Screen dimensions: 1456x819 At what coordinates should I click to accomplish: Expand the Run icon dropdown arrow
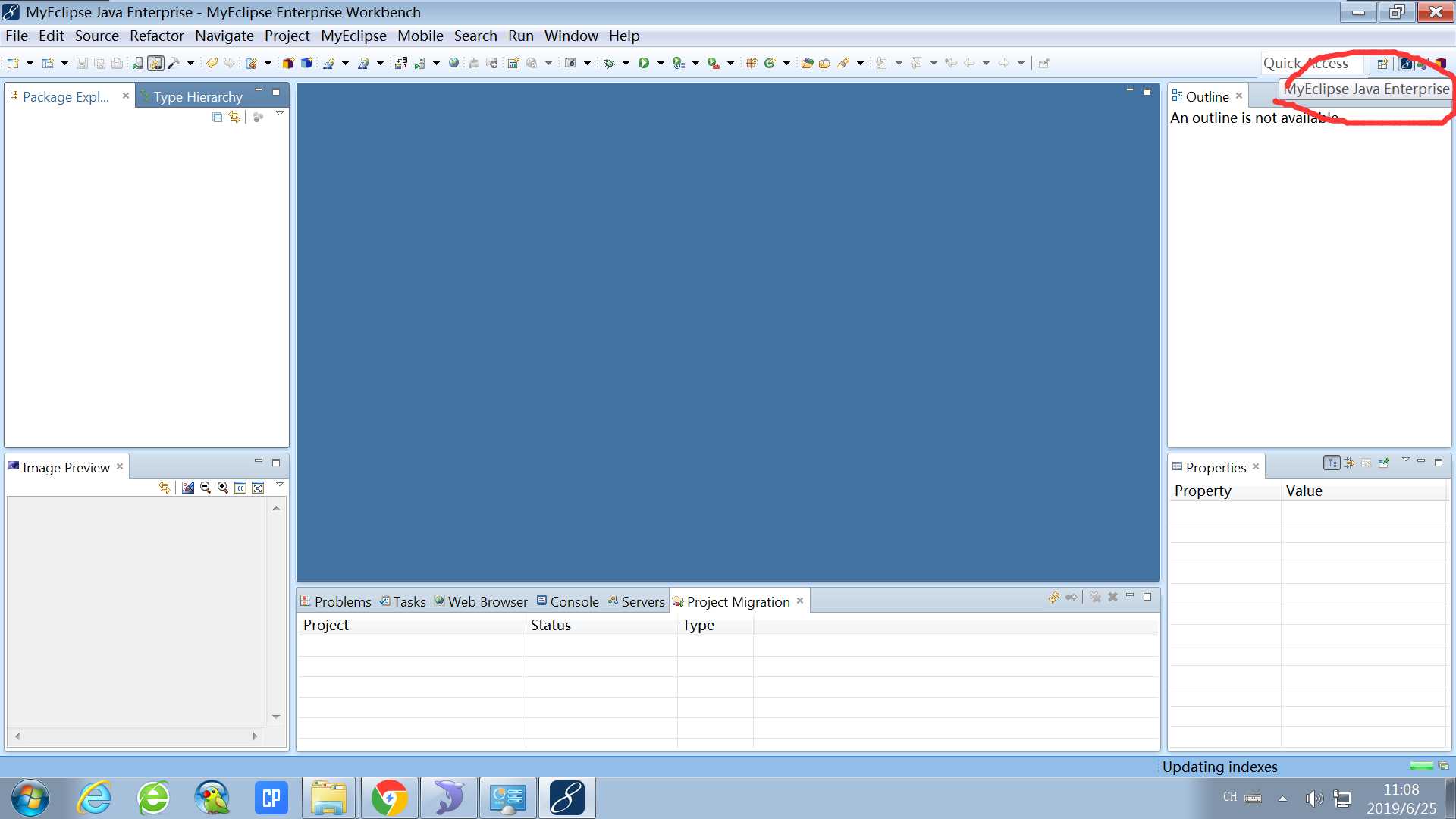[x=661, y=64]
